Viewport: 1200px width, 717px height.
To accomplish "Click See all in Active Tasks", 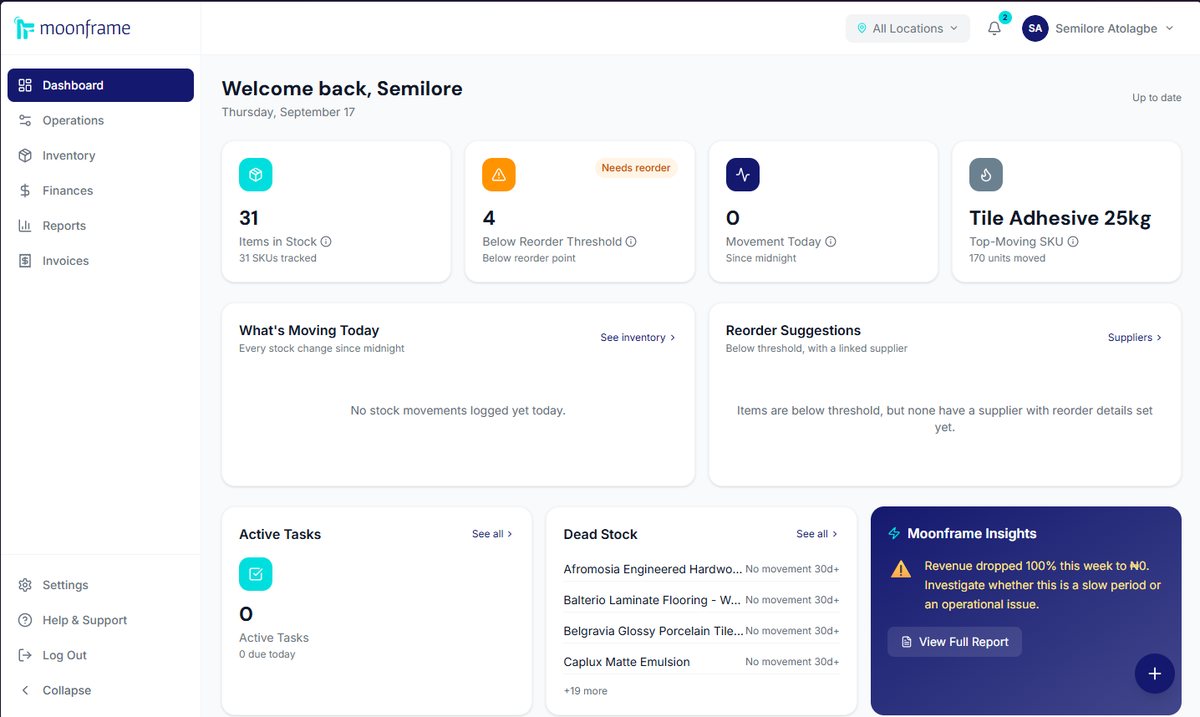I will pyautogui.click(x=492, y=534).
